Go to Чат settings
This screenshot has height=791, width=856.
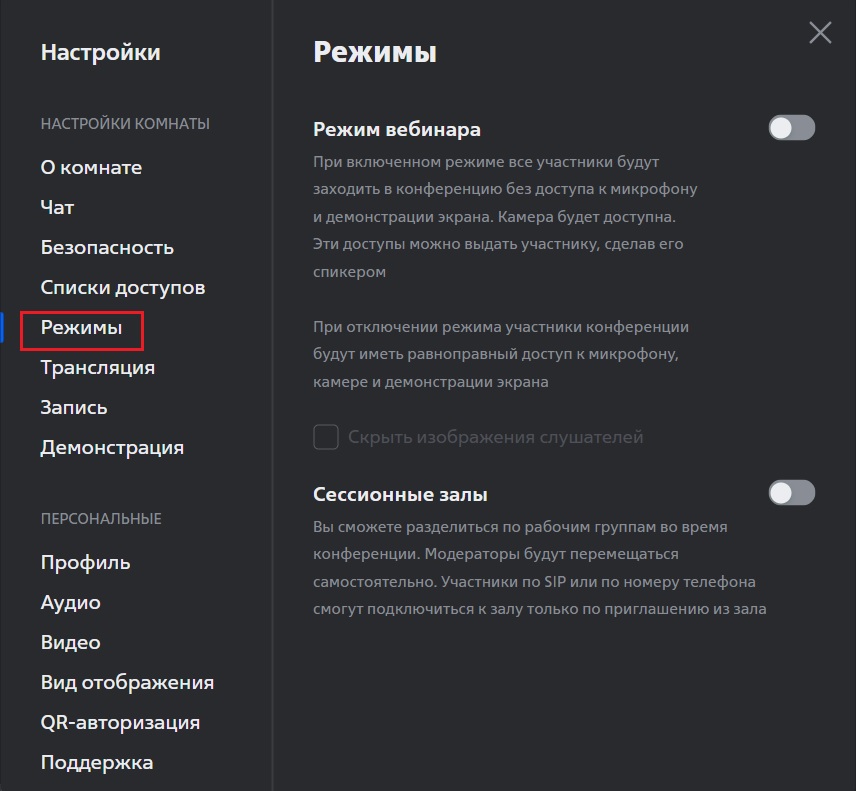[57, 207]
